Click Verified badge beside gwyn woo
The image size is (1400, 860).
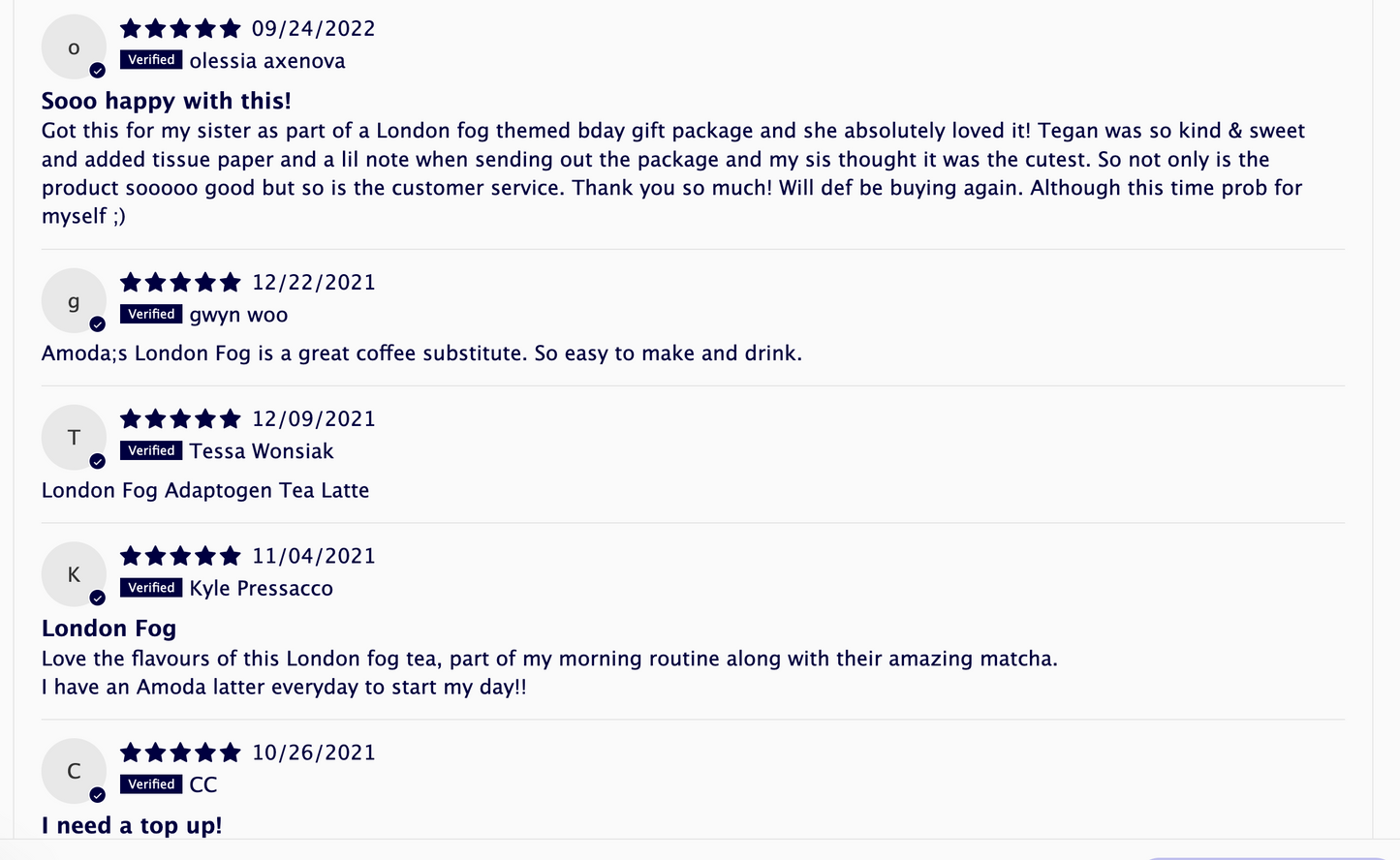pos(151,314)
